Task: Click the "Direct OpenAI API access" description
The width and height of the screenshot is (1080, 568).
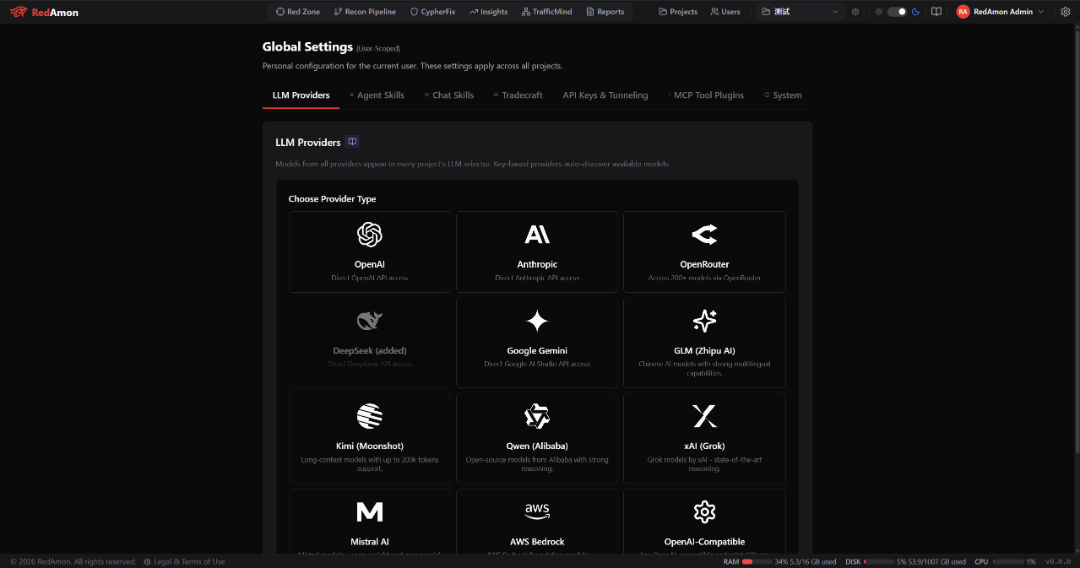Action: tap(370, 278)
